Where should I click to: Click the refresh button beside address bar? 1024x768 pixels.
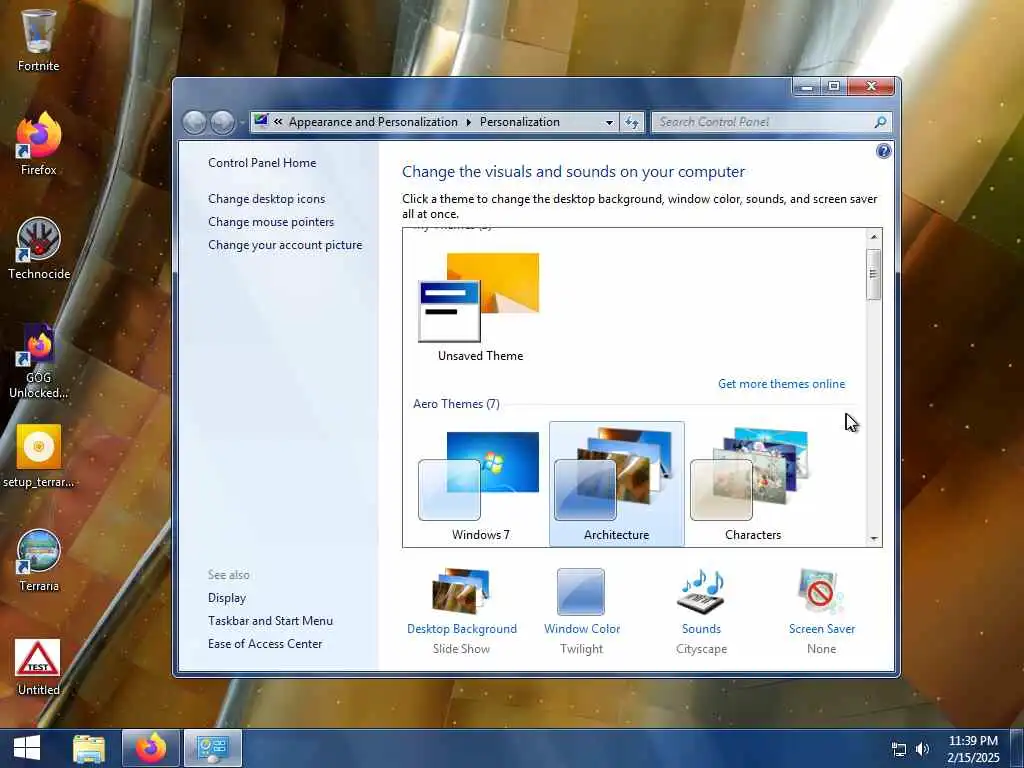coord(632,122)
